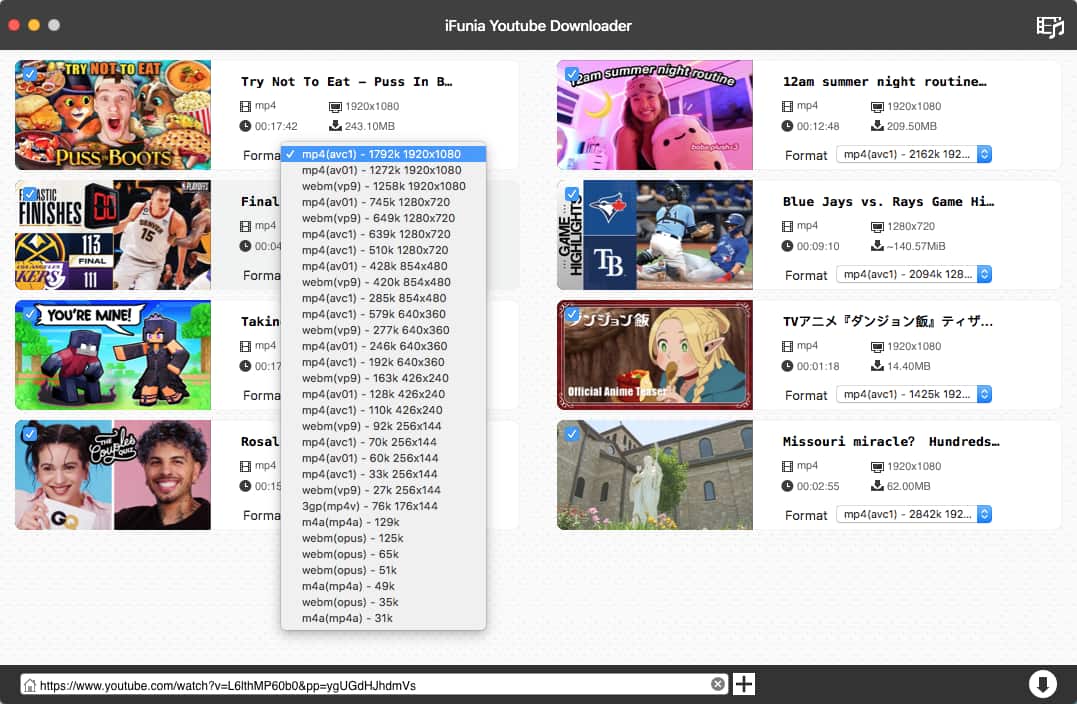This screenshot has height=704, width=1077.
Task: Open the Format dropdown for 12am summer night routine
Action: point(913,155)
